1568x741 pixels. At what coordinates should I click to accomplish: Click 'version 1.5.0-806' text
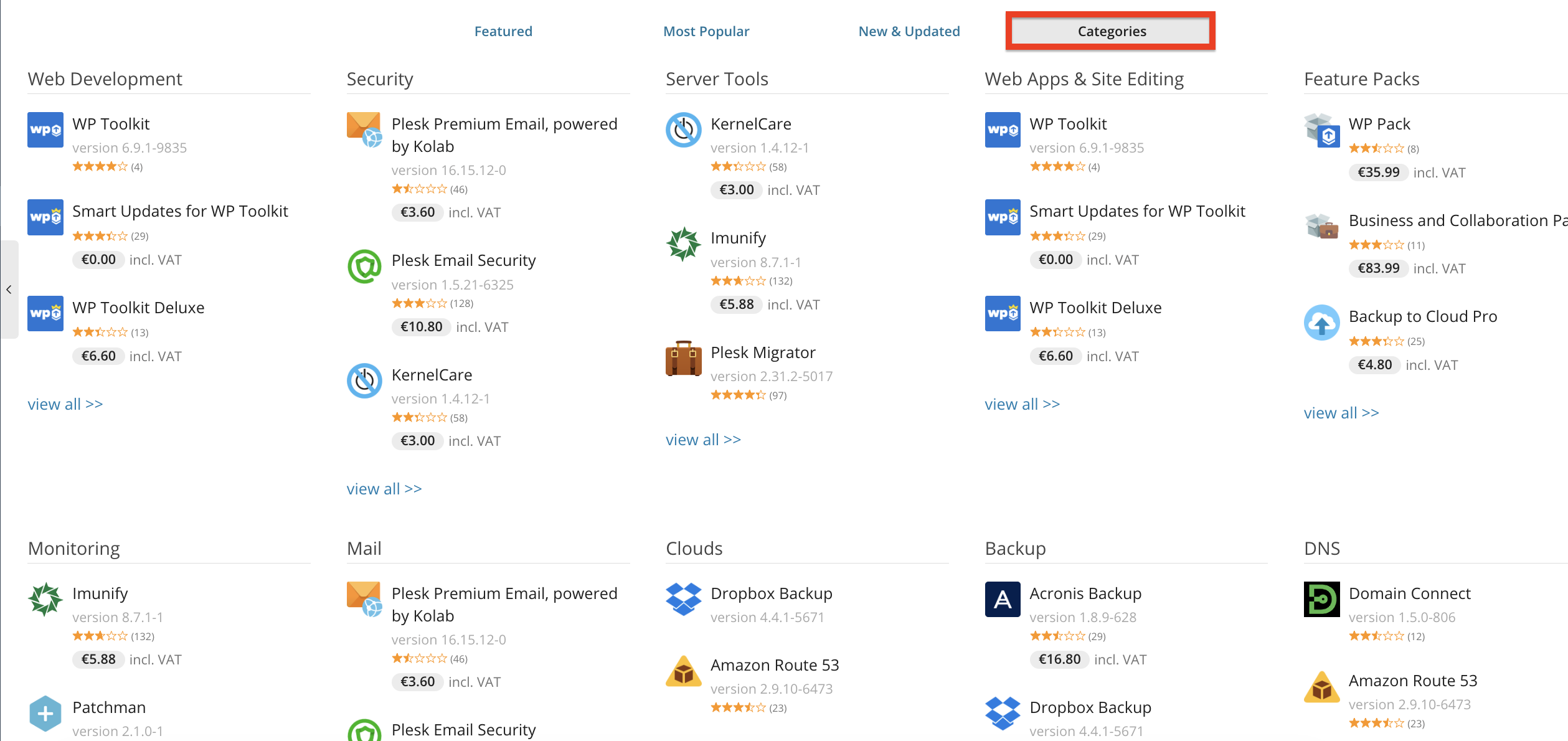coord(1402,617)
